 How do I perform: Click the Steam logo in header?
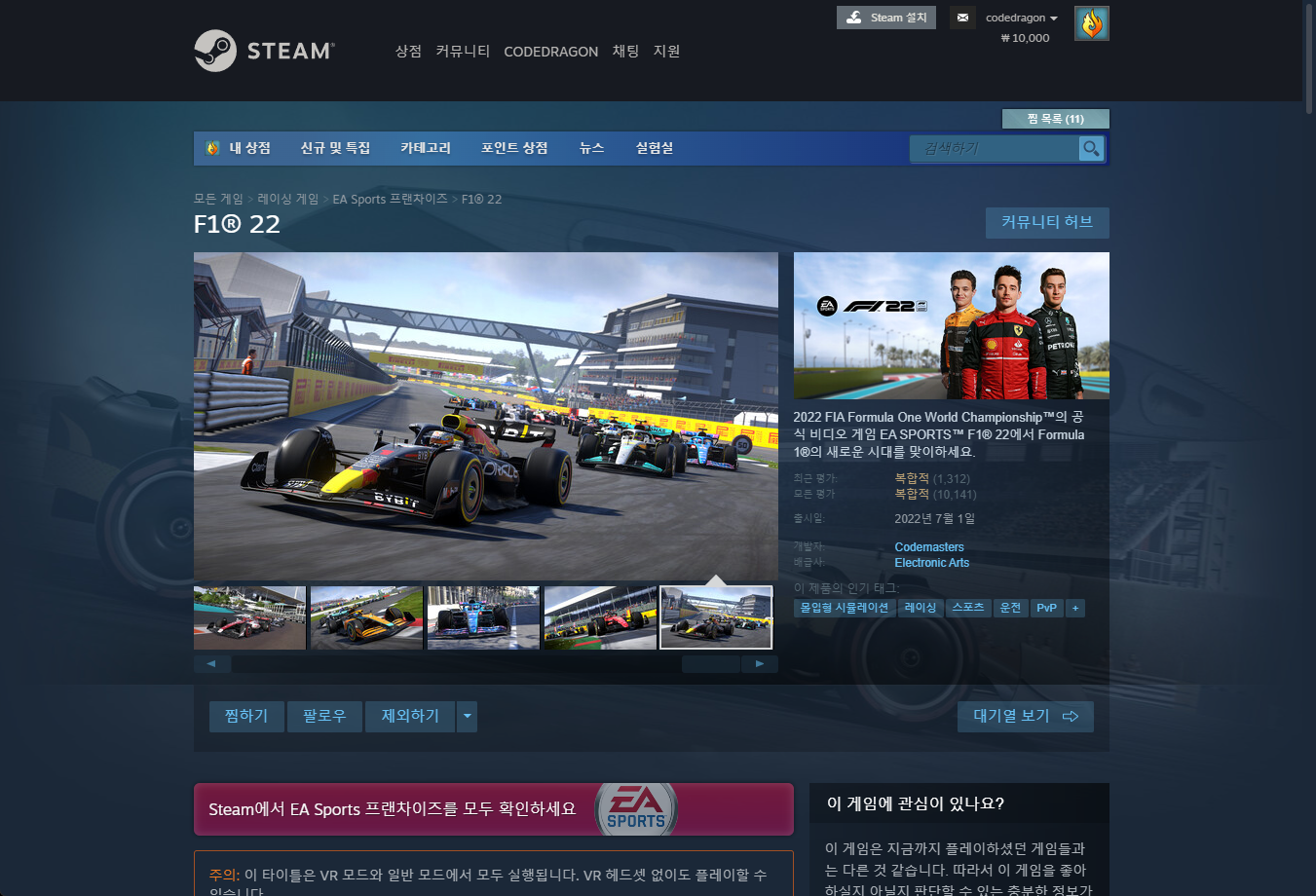pos(264,51)
